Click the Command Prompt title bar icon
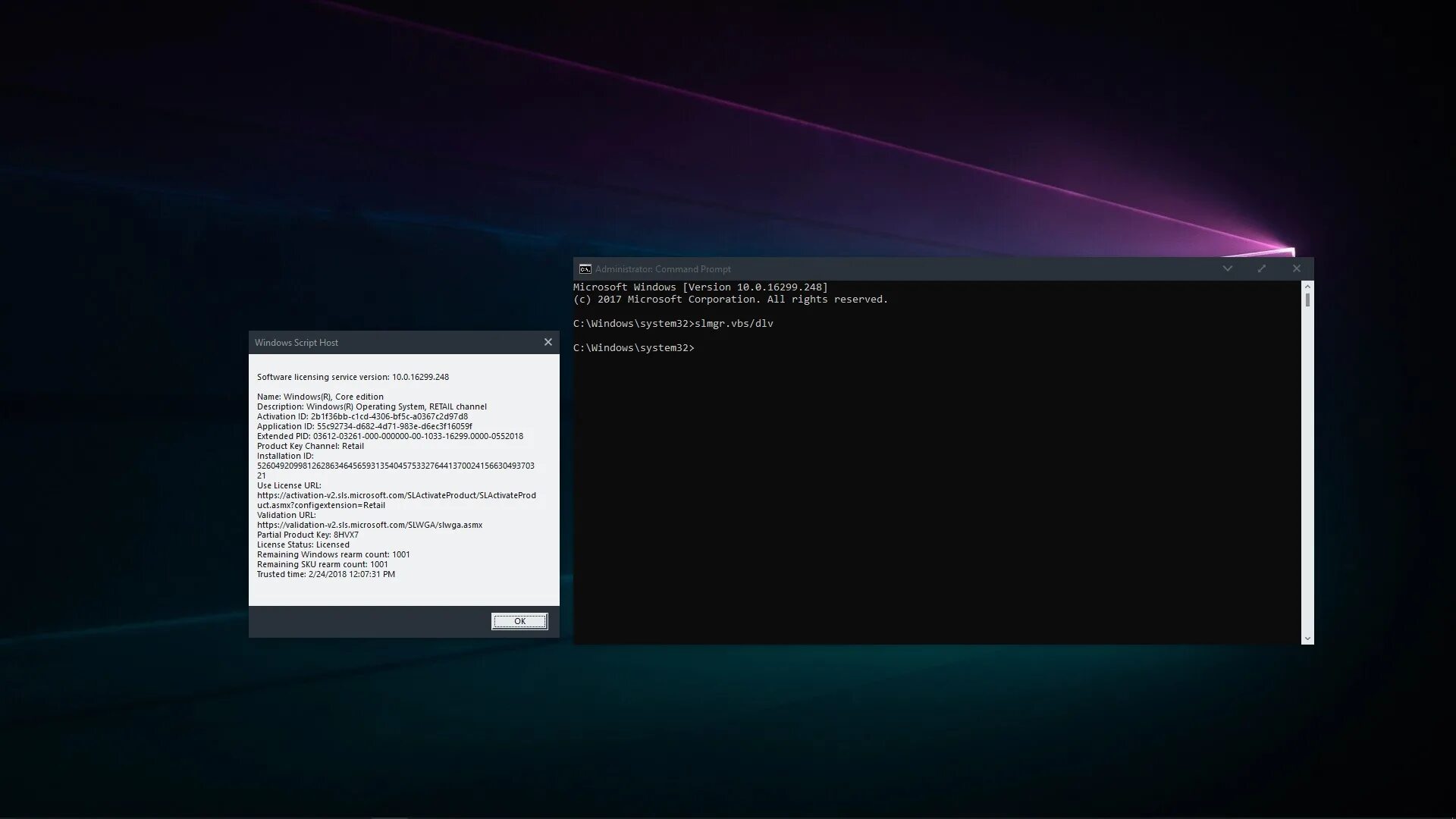This screenshot has height=819, width=1456. point(585,269)
